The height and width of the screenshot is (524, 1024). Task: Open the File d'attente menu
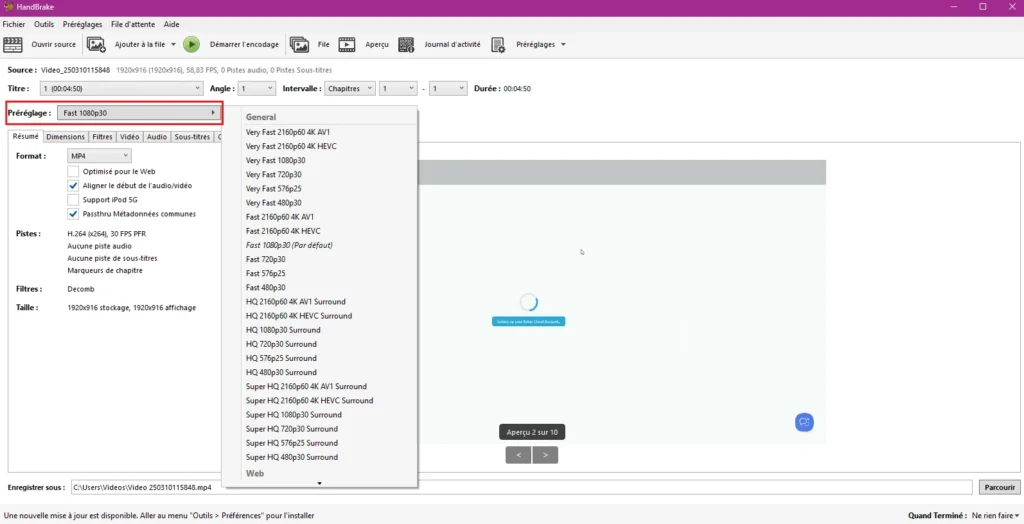pos(133,24)
